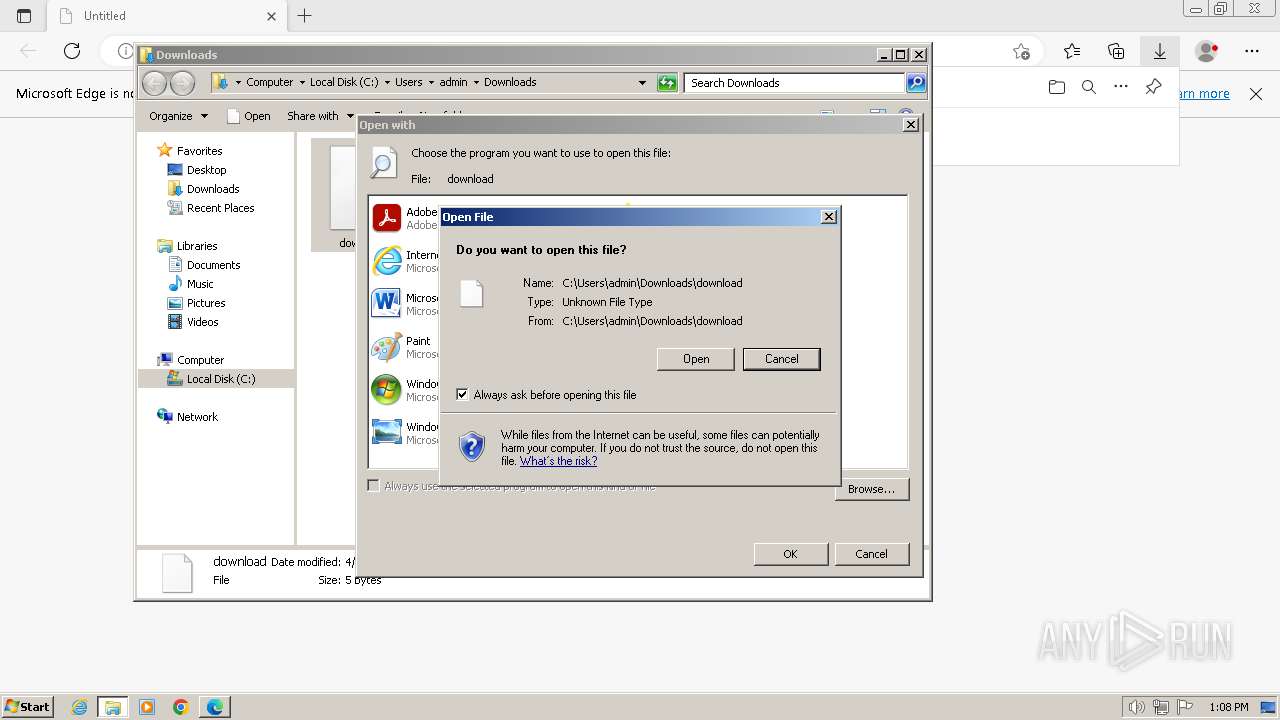Click the Browse... button
The width and height of the screenshot is (1280, 720).
(x=871, y=489)
